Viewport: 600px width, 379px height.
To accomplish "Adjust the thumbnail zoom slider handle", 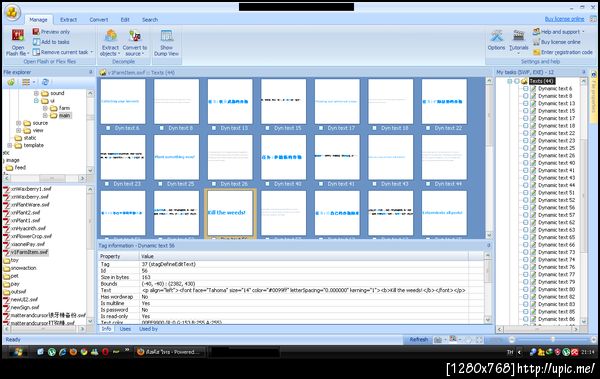I will point(553,340).
